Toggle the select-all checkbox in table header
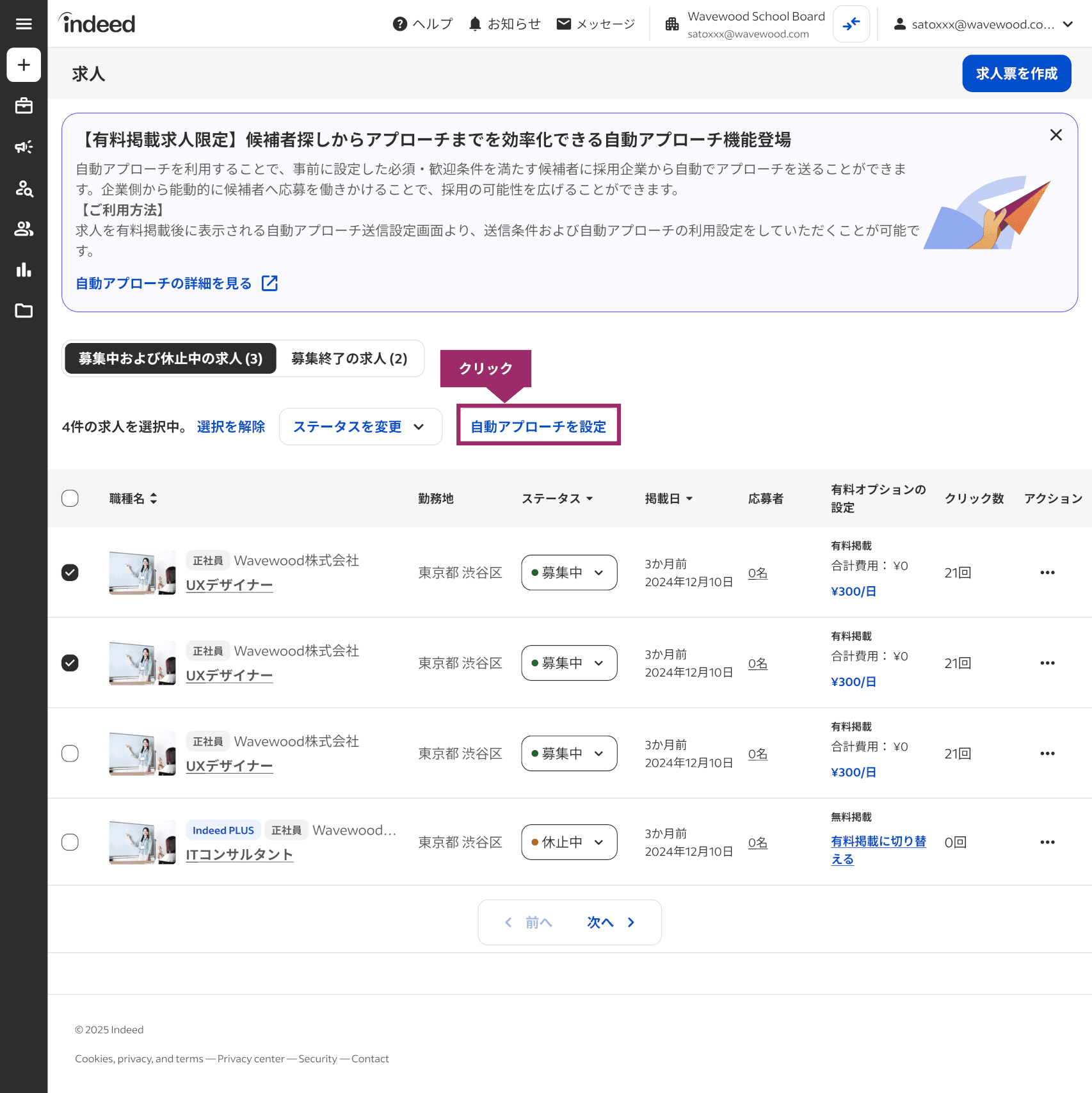The width and height of the screenshot is (1092, 1093). 70,499
